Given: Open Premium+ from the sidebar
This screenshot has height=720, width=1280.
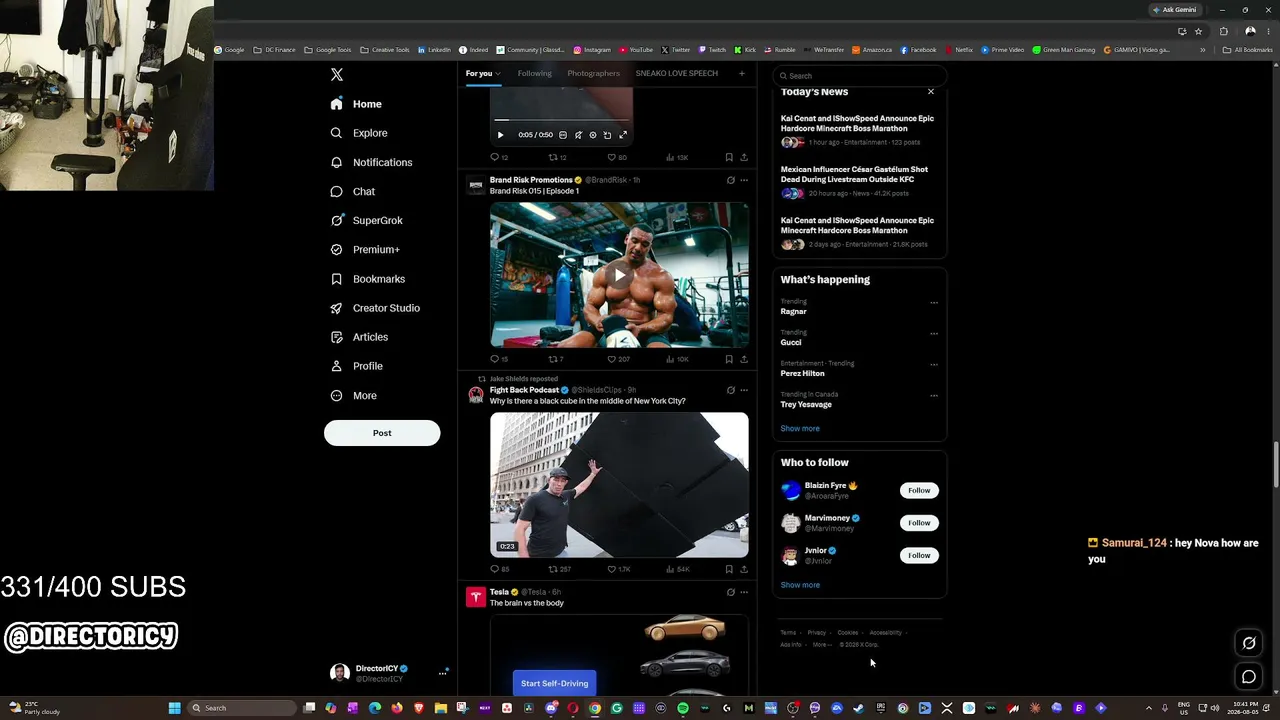Looking at the screenshot, I should [365, 250].
